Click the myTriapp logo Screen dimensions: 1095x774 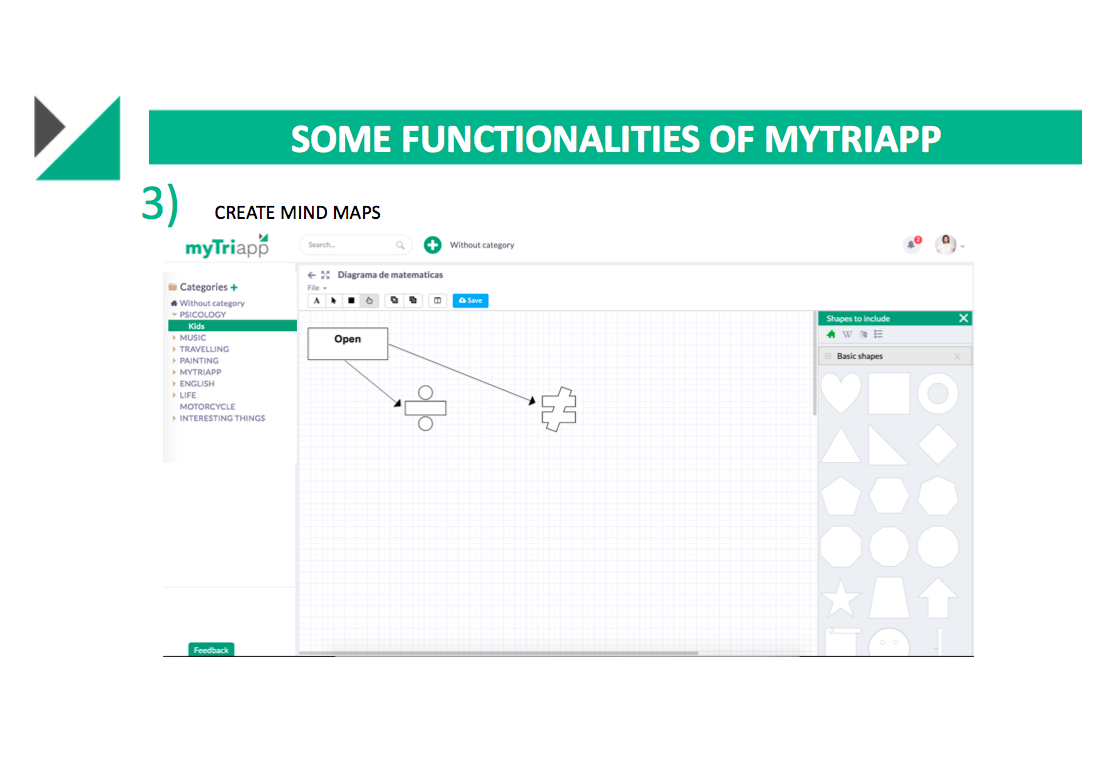227,247
